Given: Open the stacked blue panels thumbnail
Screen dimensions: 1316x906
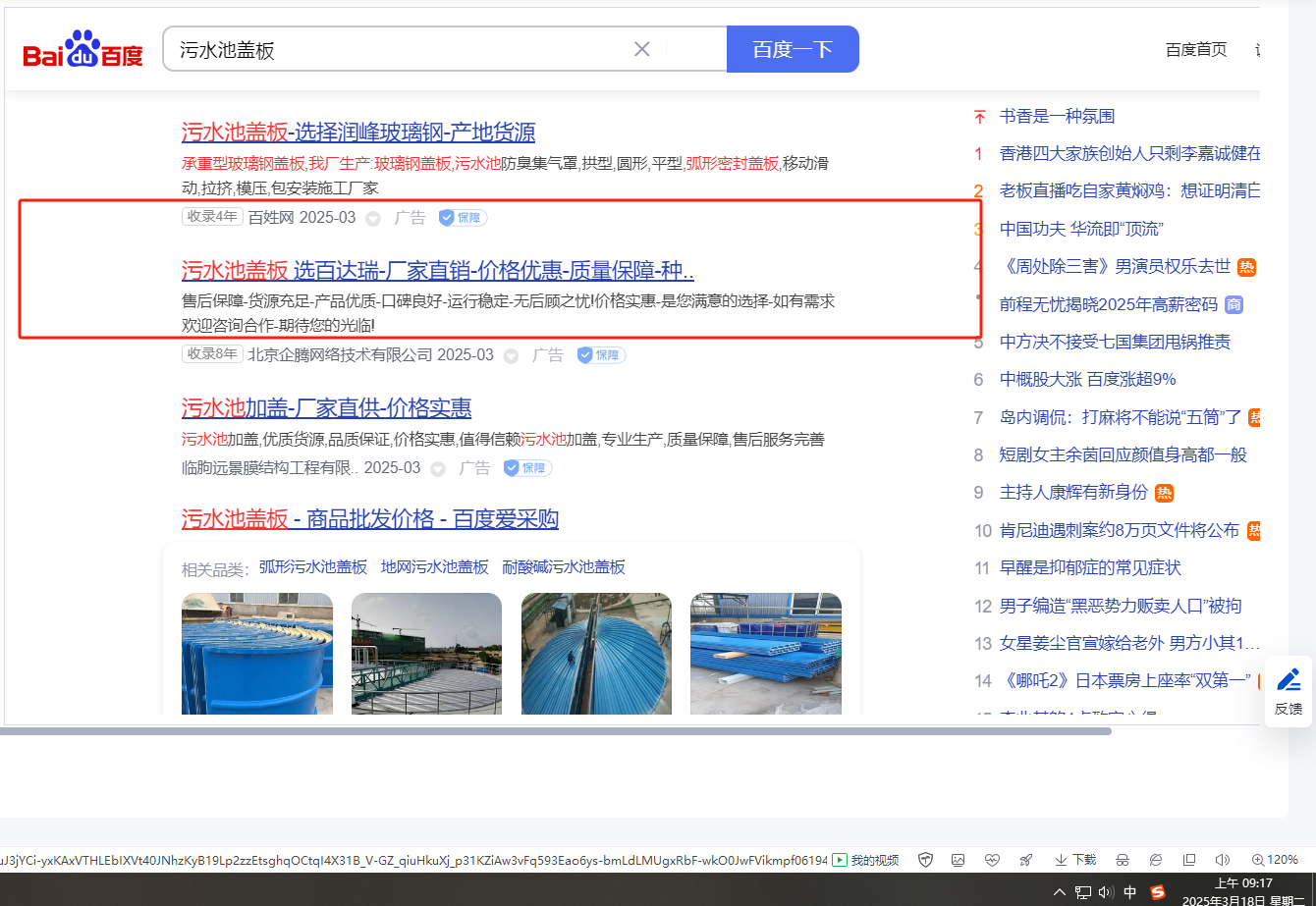Looking at the screenshot, I should [766, 654].
